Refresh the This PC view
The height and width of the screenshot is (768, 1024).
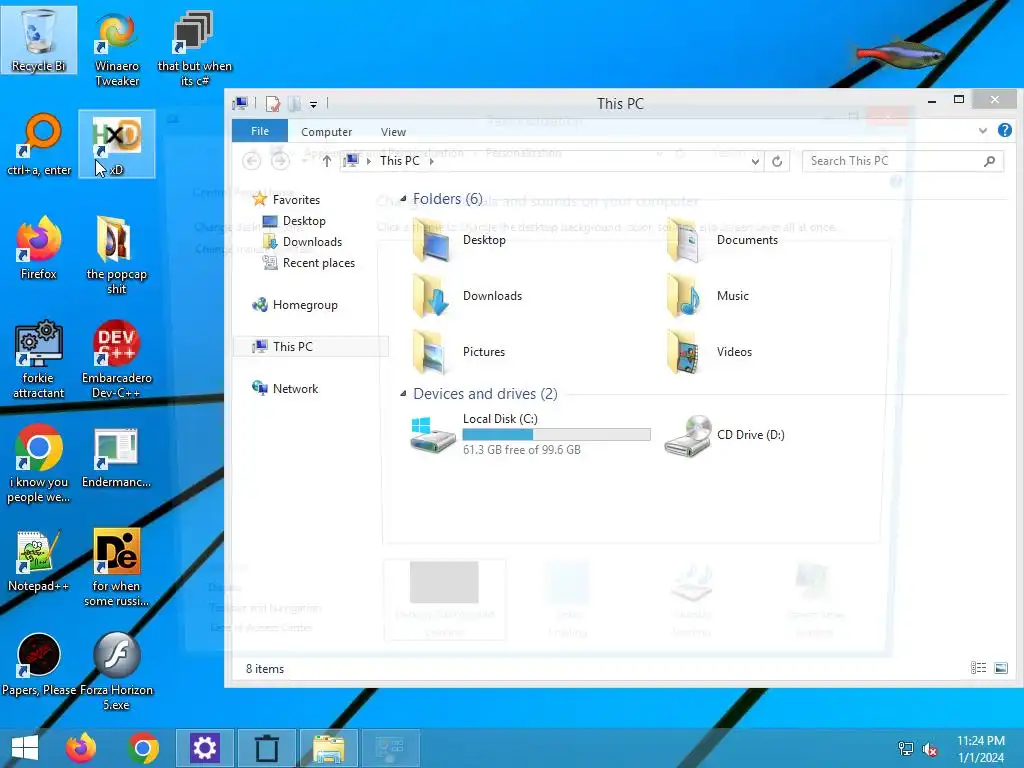pos(777,161)
